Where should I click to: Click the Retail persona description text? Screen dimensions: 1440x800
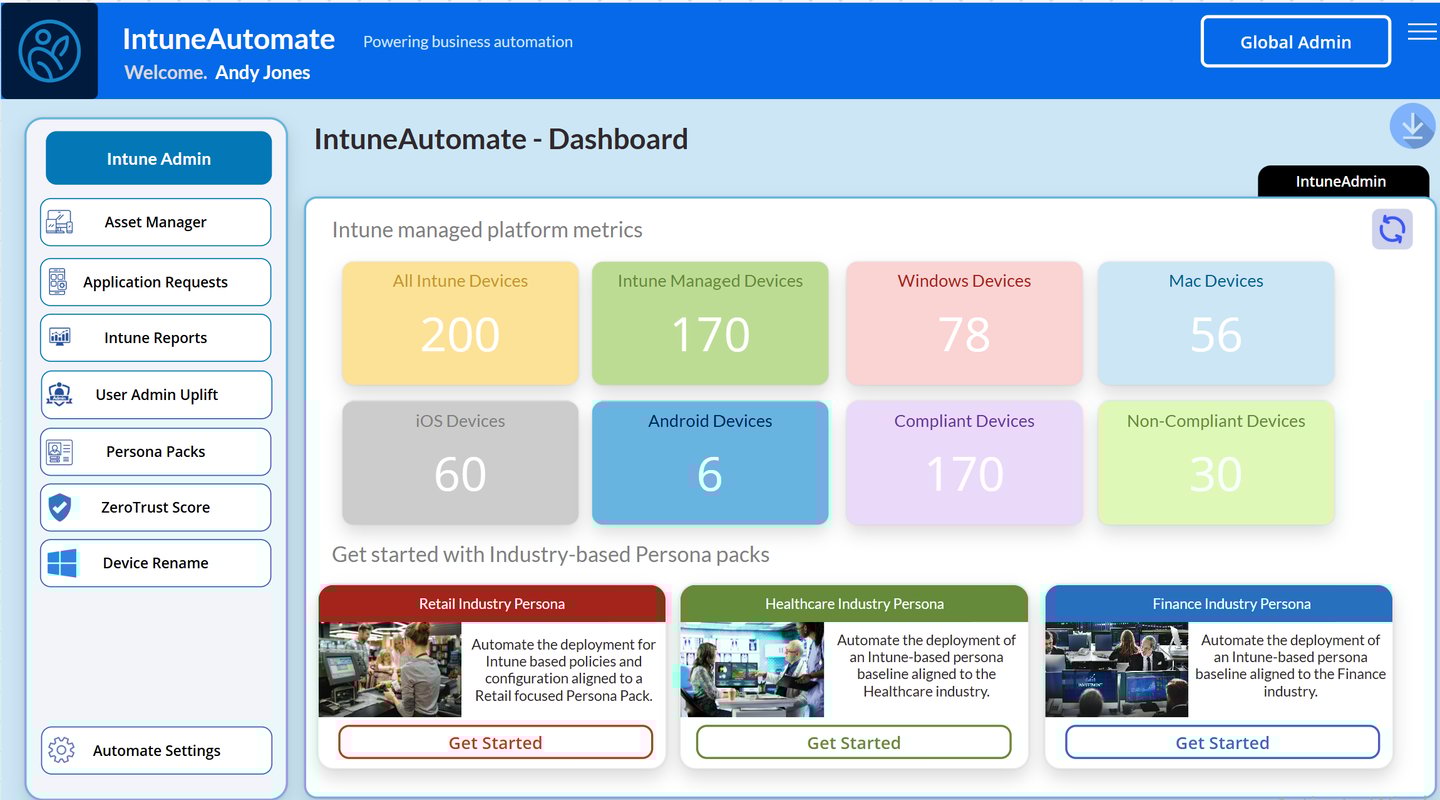pos(564,670)
